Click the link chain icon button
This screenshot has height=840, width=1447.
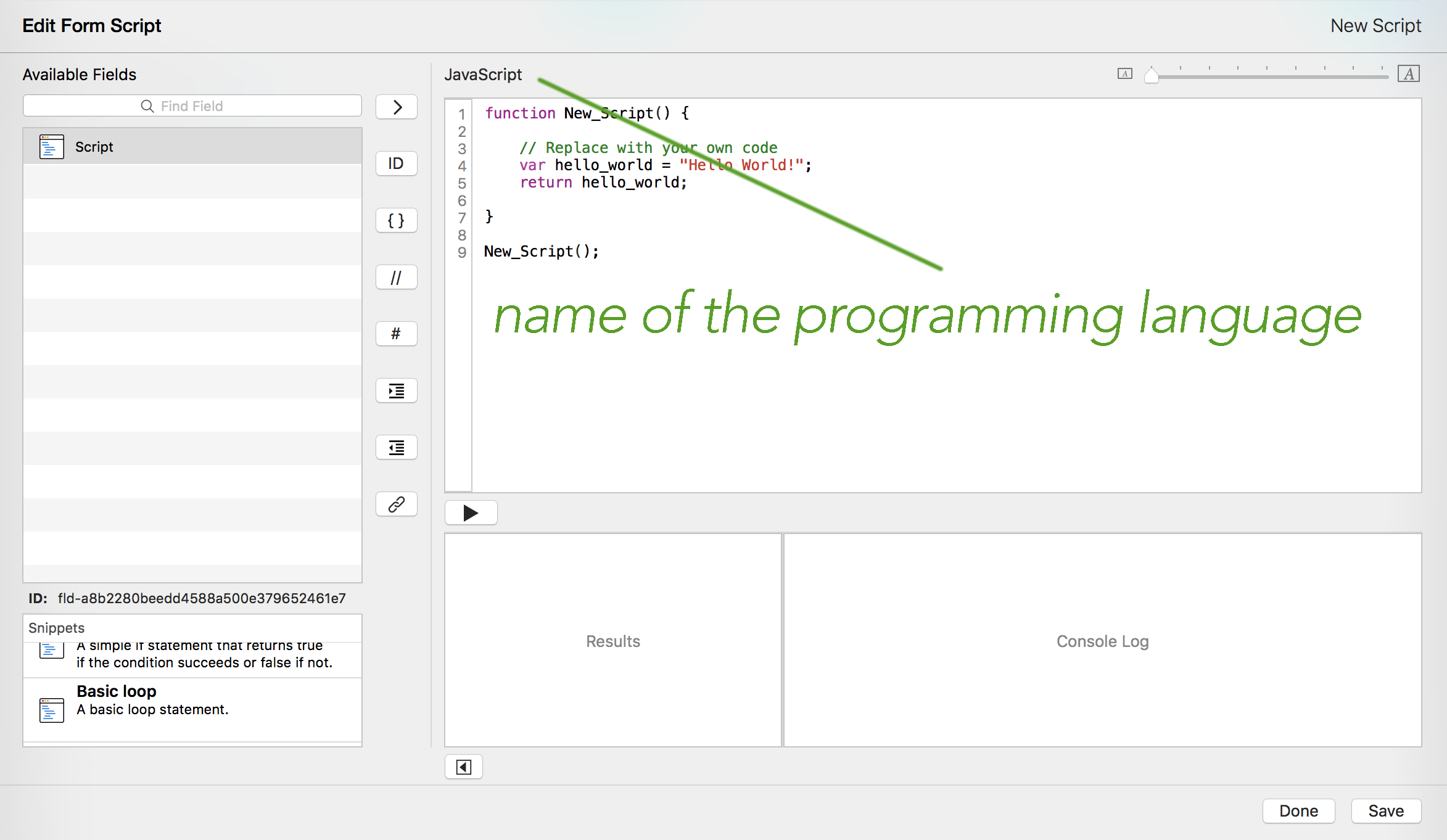pos(397,504)
